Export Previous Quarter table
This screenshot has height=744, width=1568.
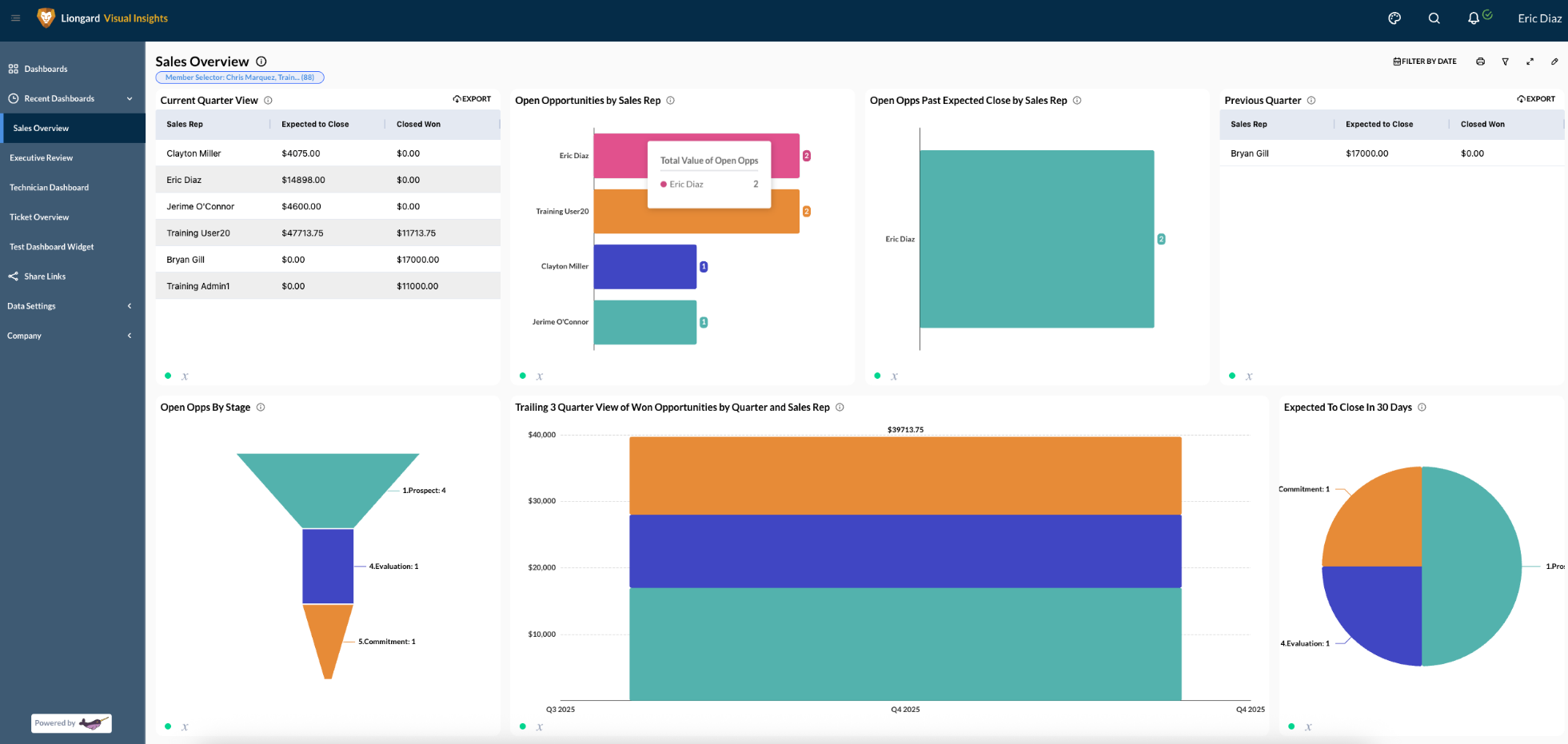click(1536, 99)
